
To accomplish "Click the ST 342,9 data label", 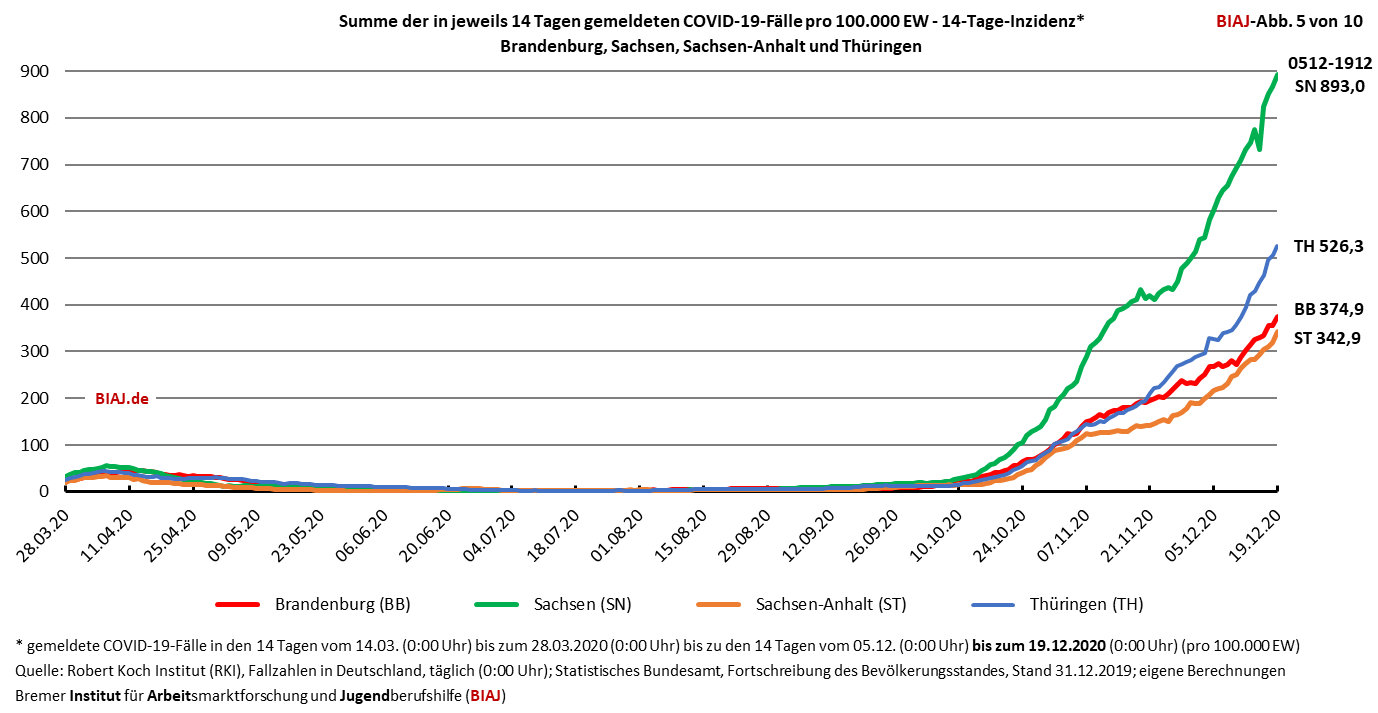I will [x=1328, y=338].
